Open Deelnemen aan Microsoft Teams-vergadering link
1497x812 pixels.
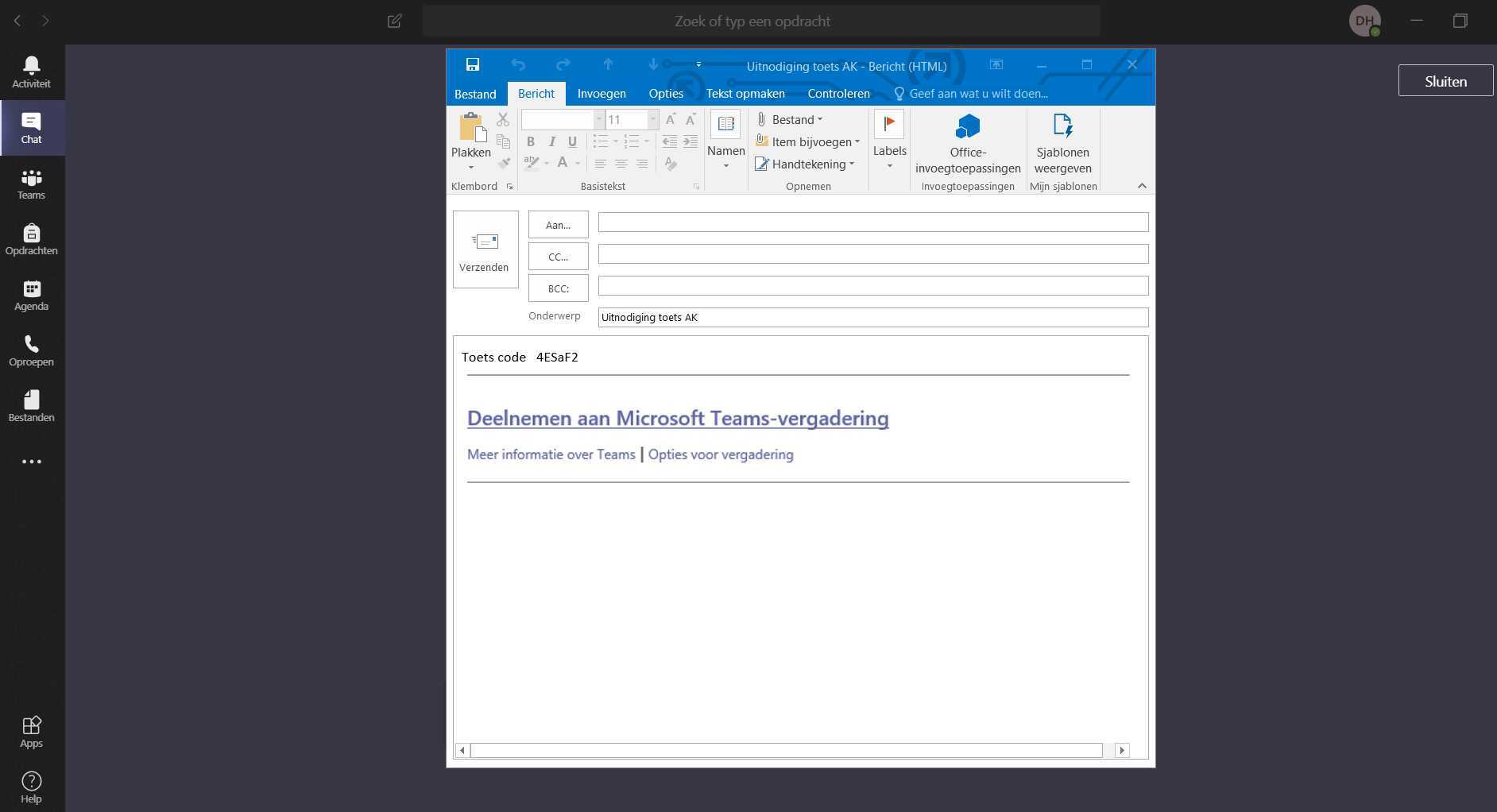tap(677, 419)
